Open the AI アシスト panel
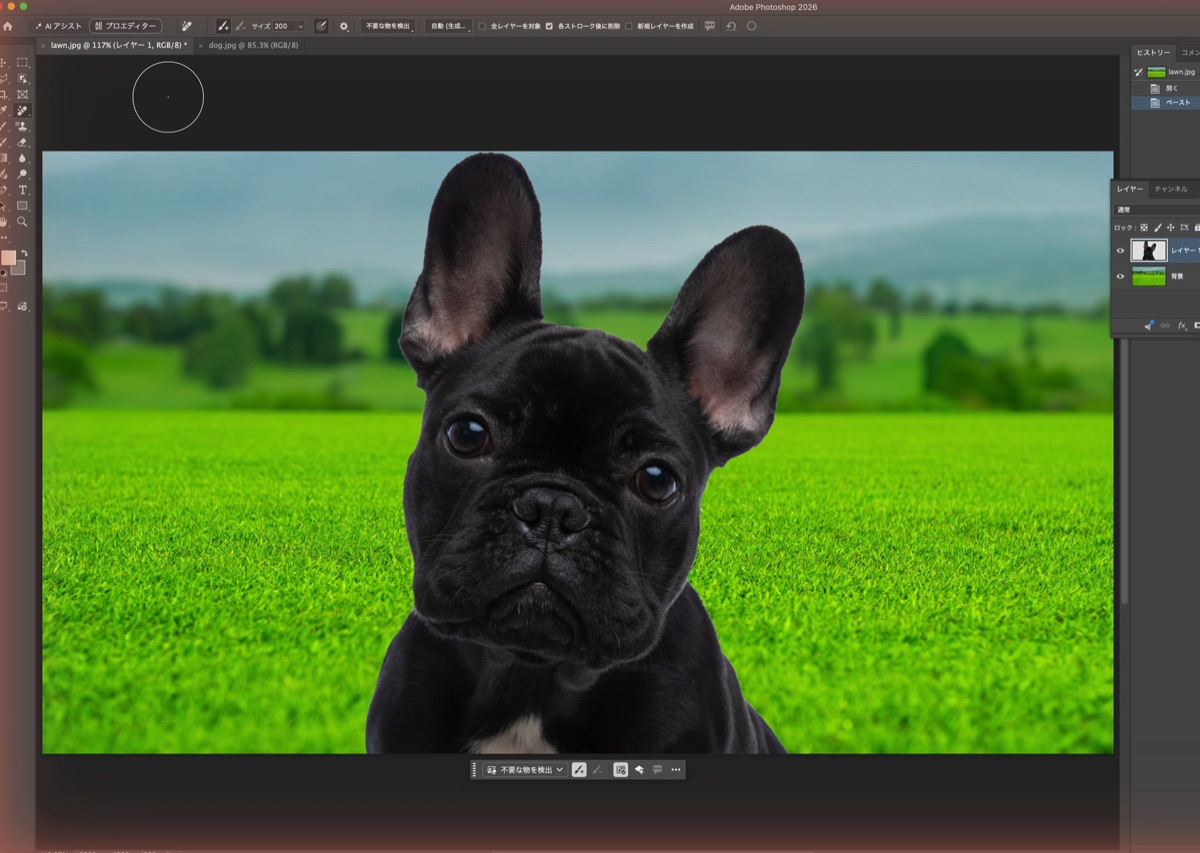 click(57, 26)
